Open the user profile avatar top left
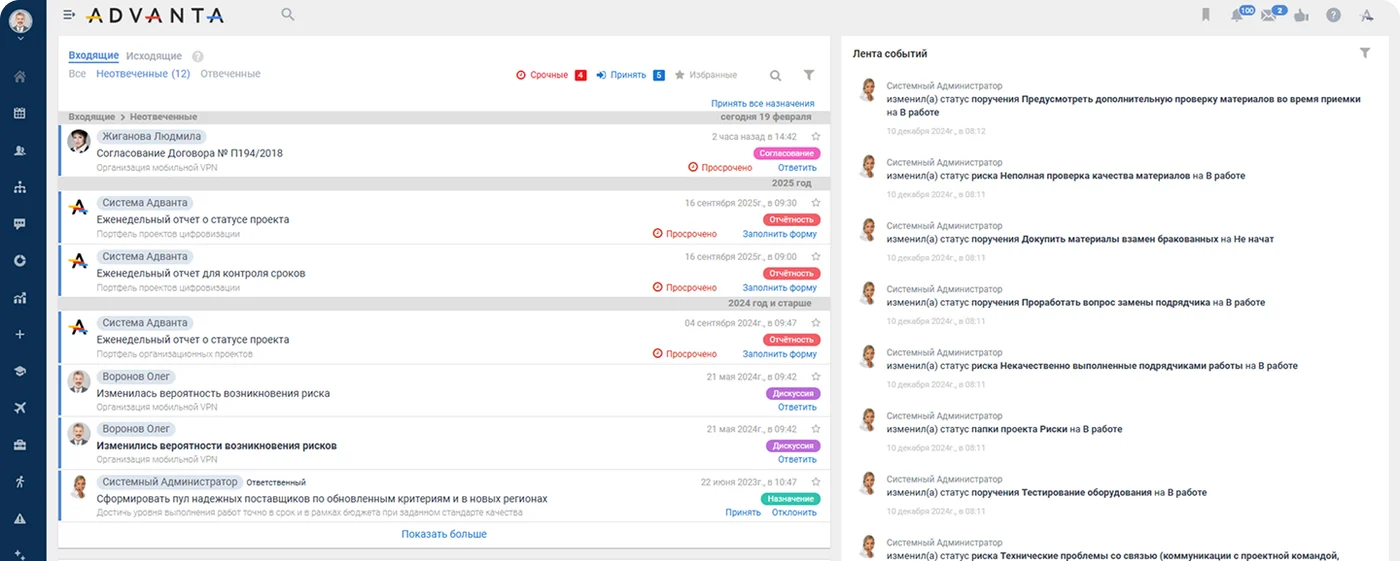Viewport: 1400px width, 561px height. (19, 21)
